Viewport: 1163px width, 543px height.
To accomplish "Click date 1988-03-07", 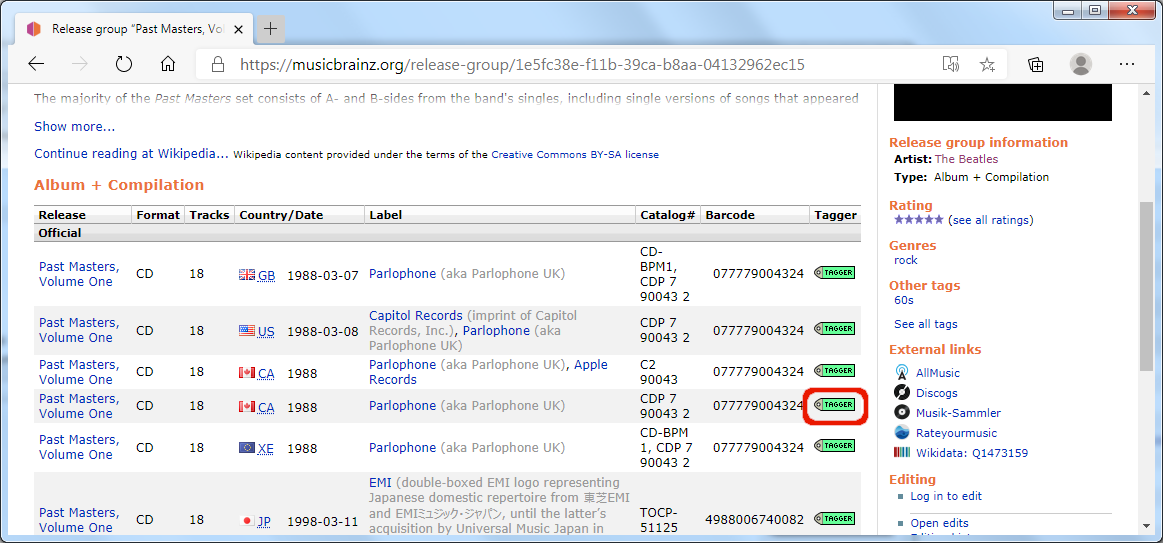I will (323, 274).
